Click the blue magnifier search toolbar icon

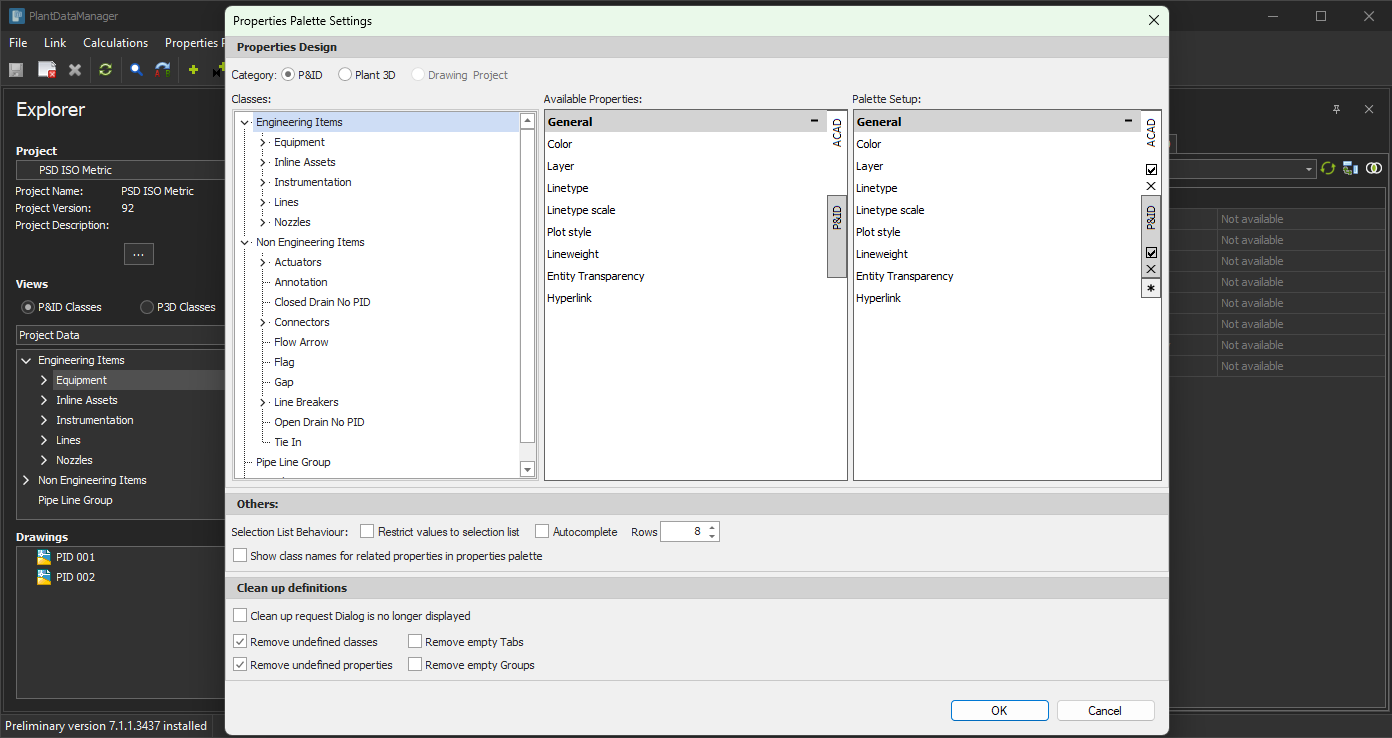pyautogui.click(x=136, y=70)
